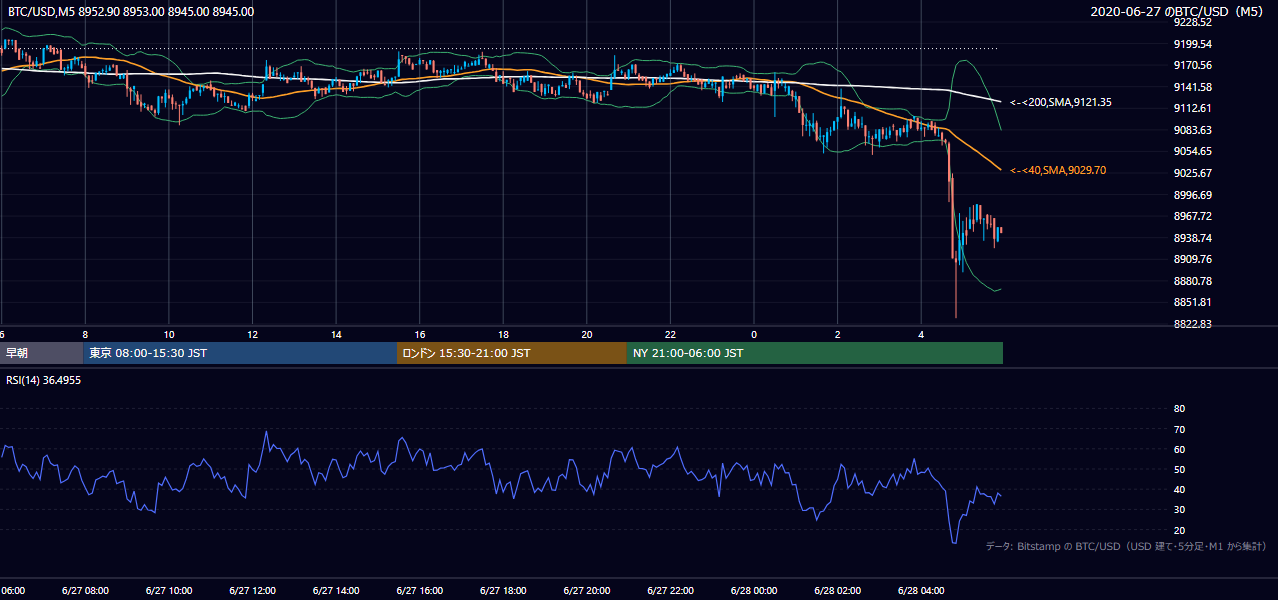
Task: Click RSI axis level 40
Action: point(1179,489)
